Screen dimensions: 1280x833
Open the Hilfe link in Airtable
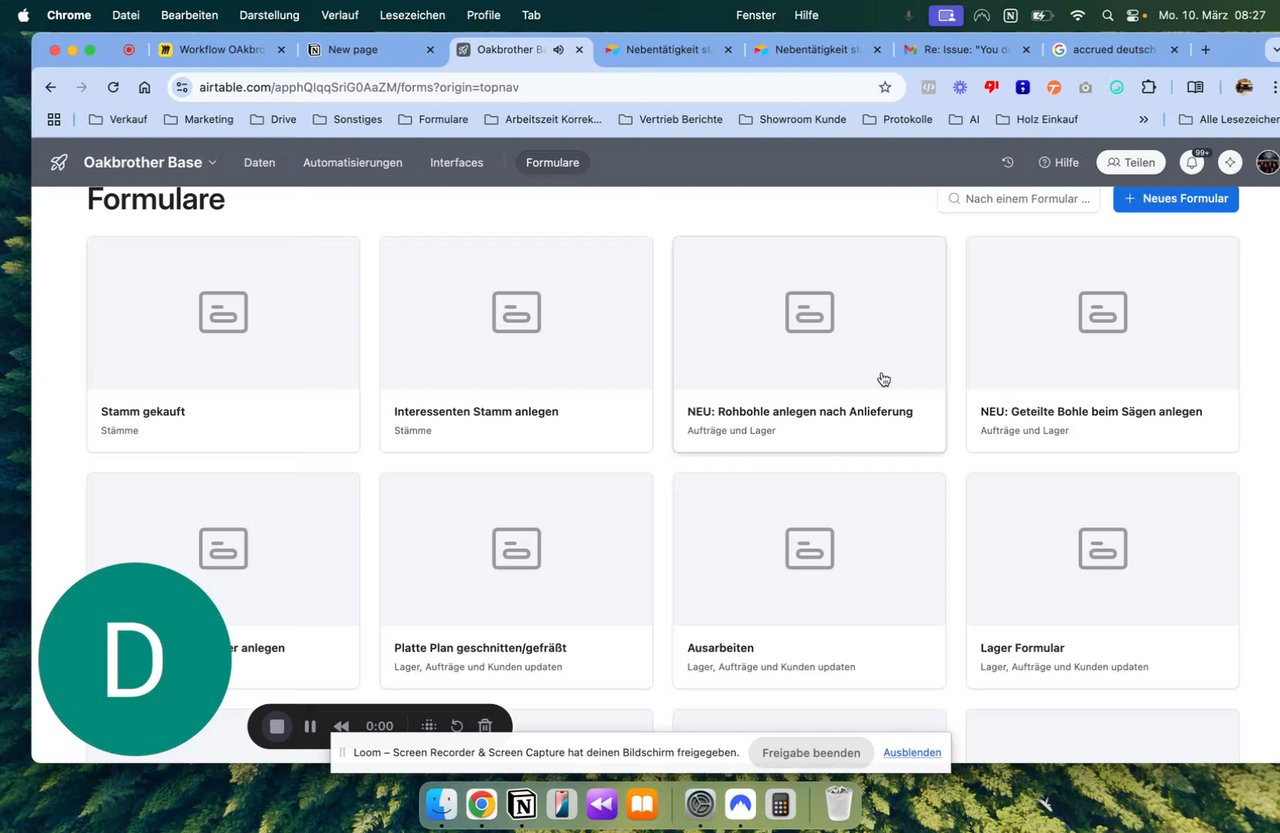click(x=1059, y=162)
